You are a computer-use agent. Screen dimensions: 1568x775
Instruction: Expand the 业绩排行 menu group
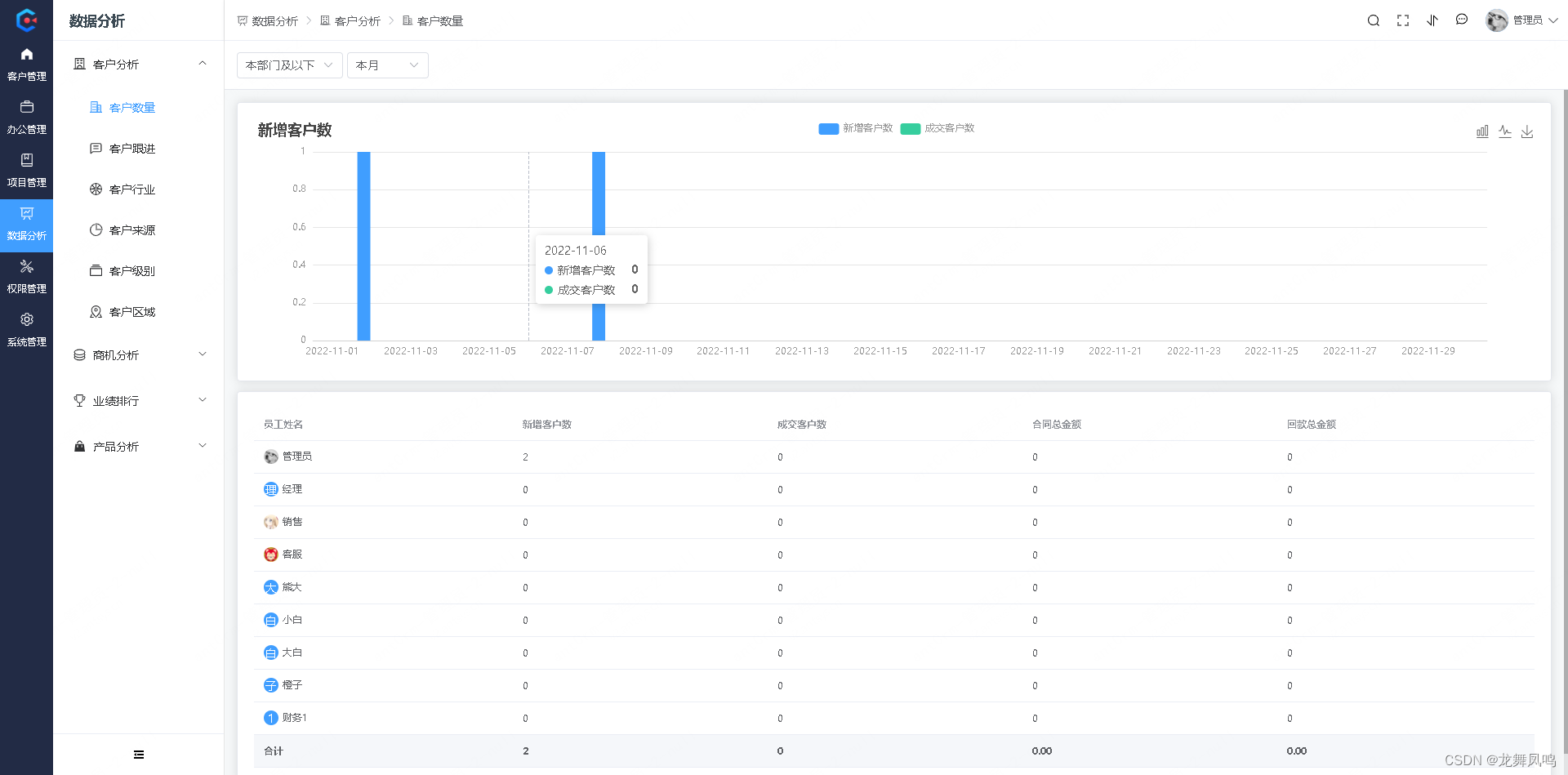click(139, 401)
